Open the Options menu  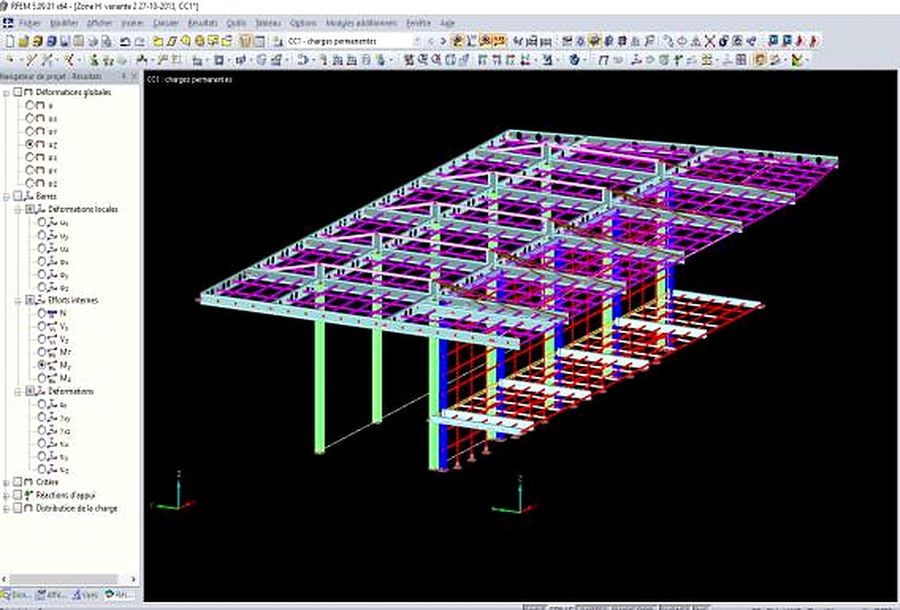(x=303, y=24)
